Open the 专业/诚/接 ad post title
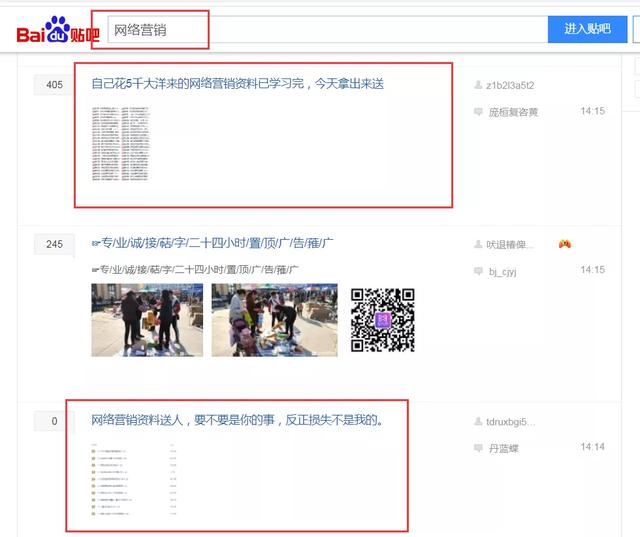This screenshot has height=537, width=640. point(212,243)
